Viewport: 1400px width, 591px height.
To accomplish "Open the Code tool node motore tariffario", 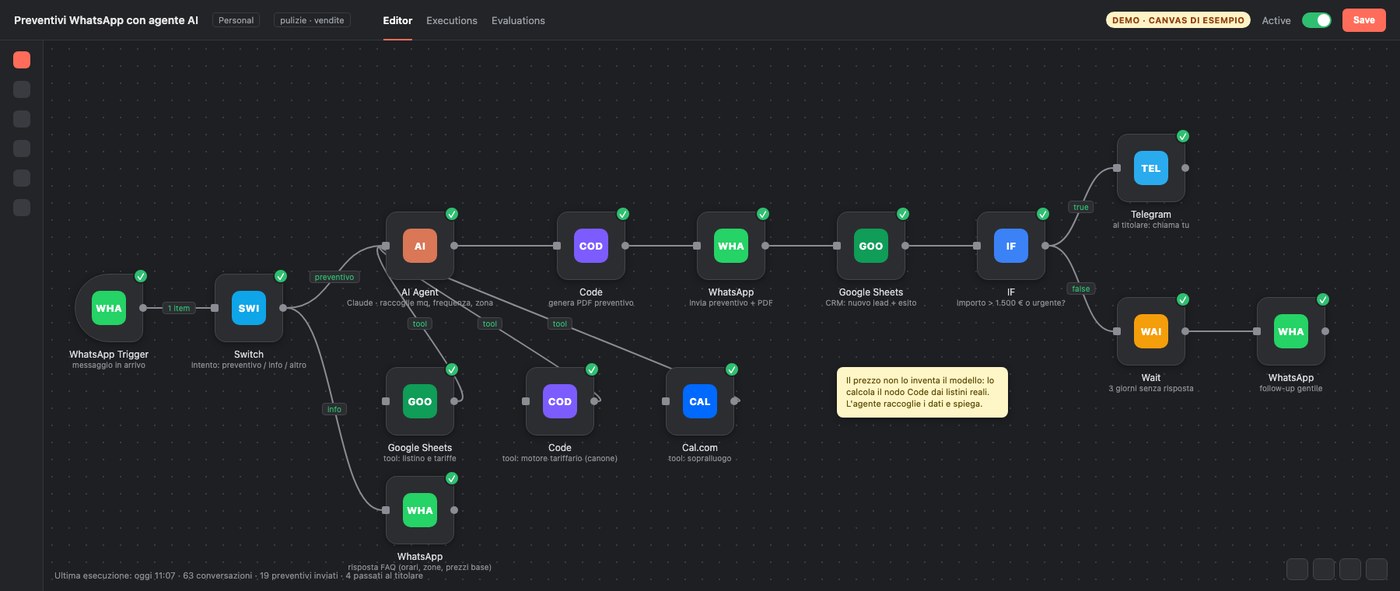I will 560,401.
